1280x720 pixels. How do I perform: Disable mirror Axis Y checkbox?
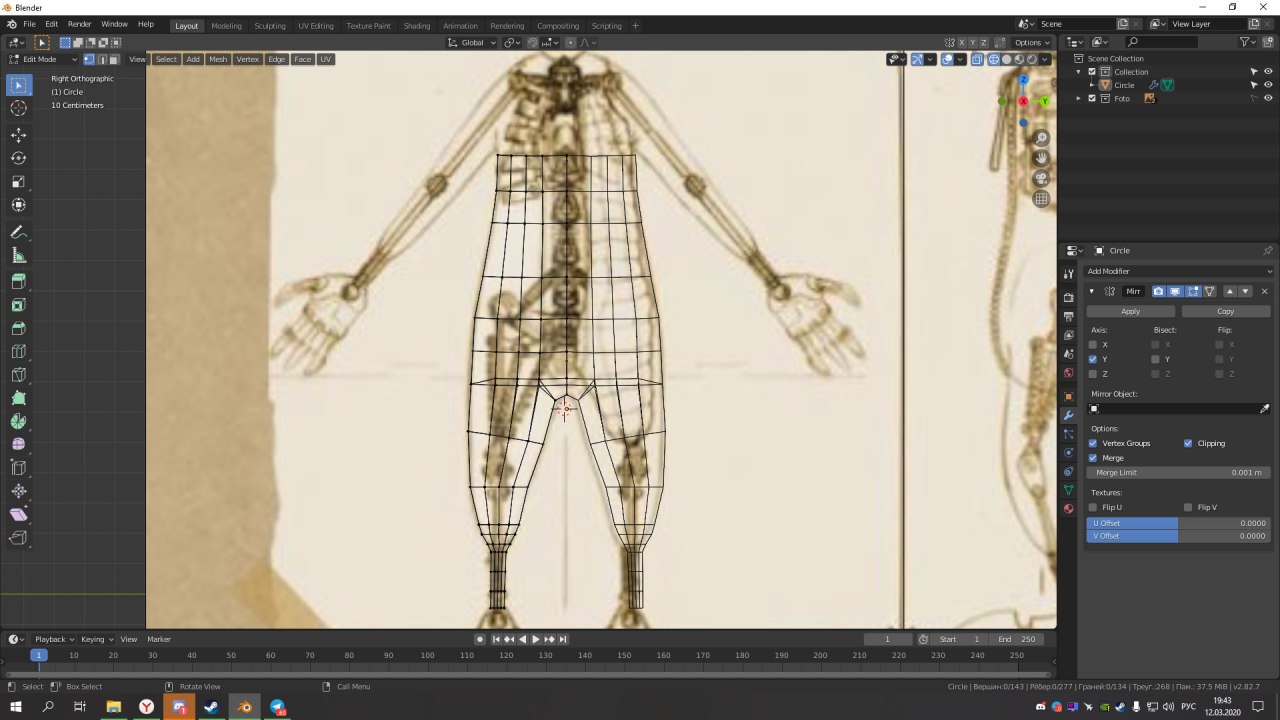click(1093, 359)
